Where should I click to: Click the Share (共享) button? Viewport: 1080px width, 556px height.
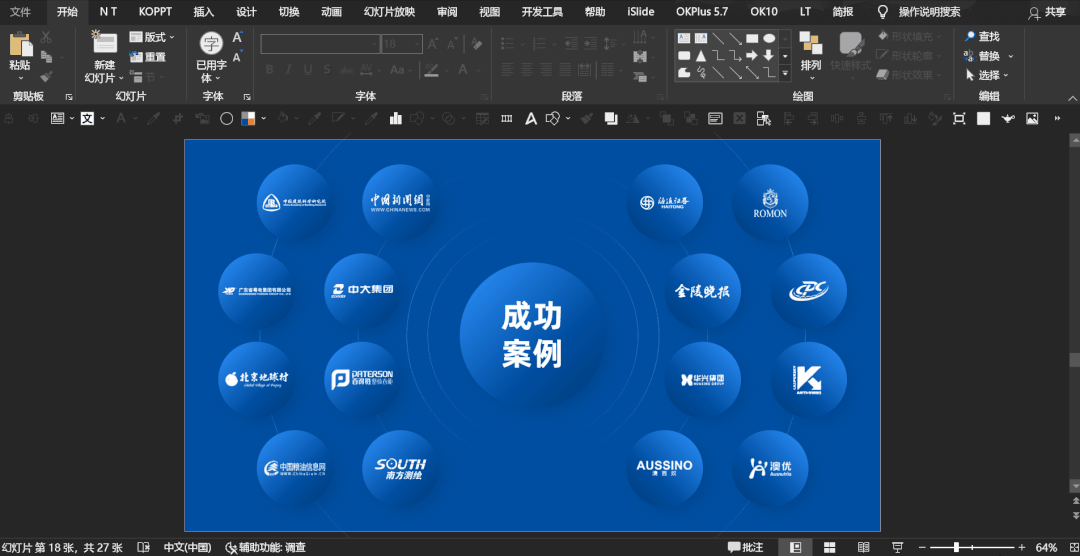[1046, 12]
